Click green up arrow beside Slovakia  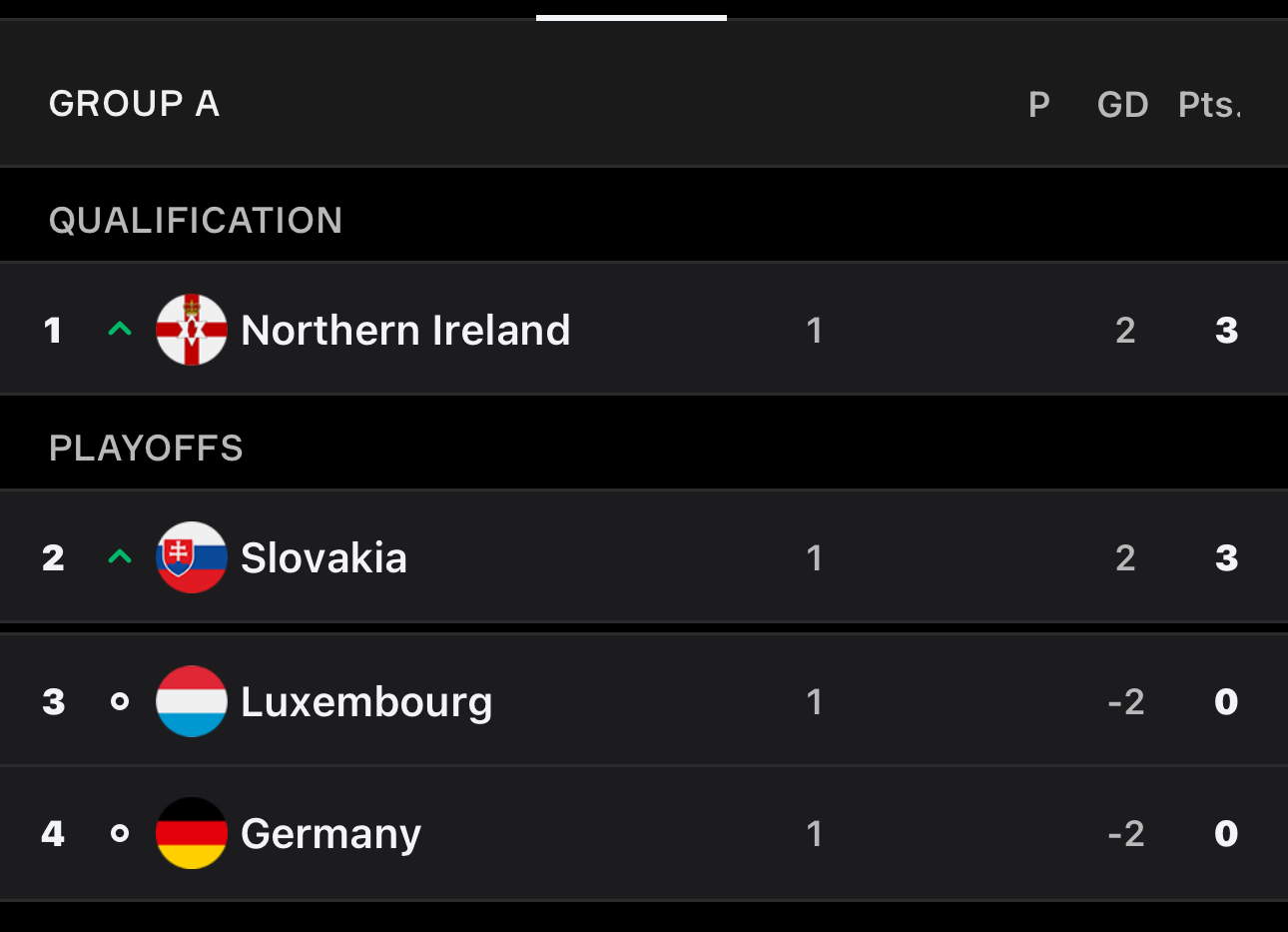(120, 556)
